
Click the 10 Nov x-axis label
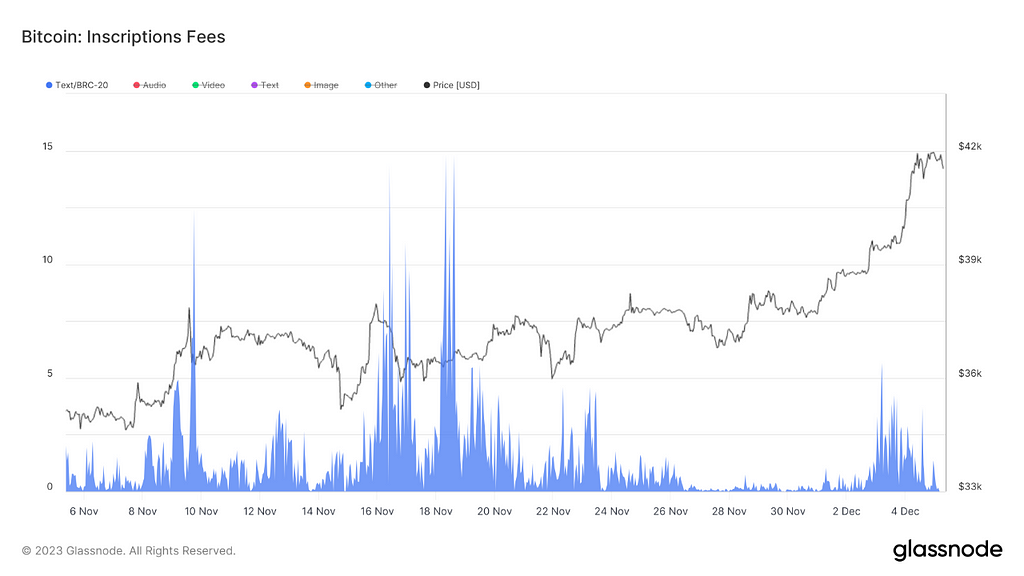tap(201, 511)
